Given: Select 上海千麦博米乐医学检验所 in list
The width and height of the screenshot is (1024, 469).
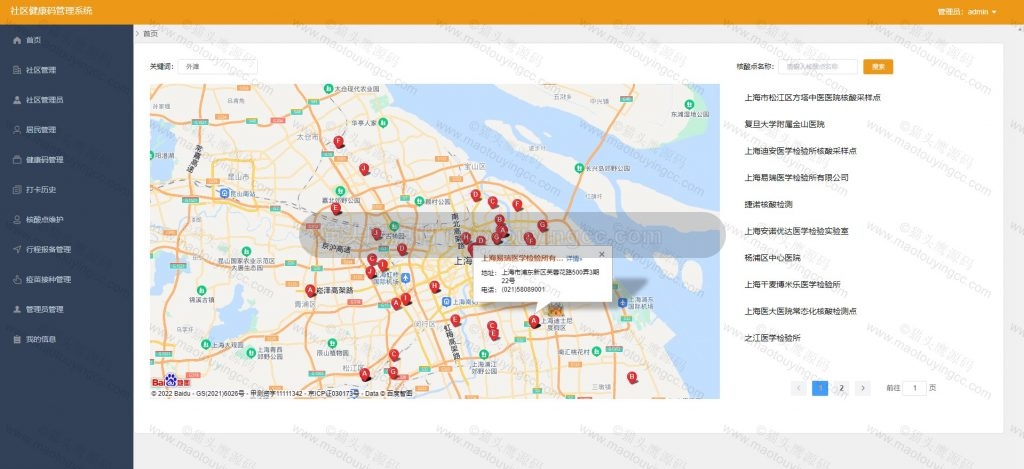Looking at the screenshot, I should [x=792, y=285].
